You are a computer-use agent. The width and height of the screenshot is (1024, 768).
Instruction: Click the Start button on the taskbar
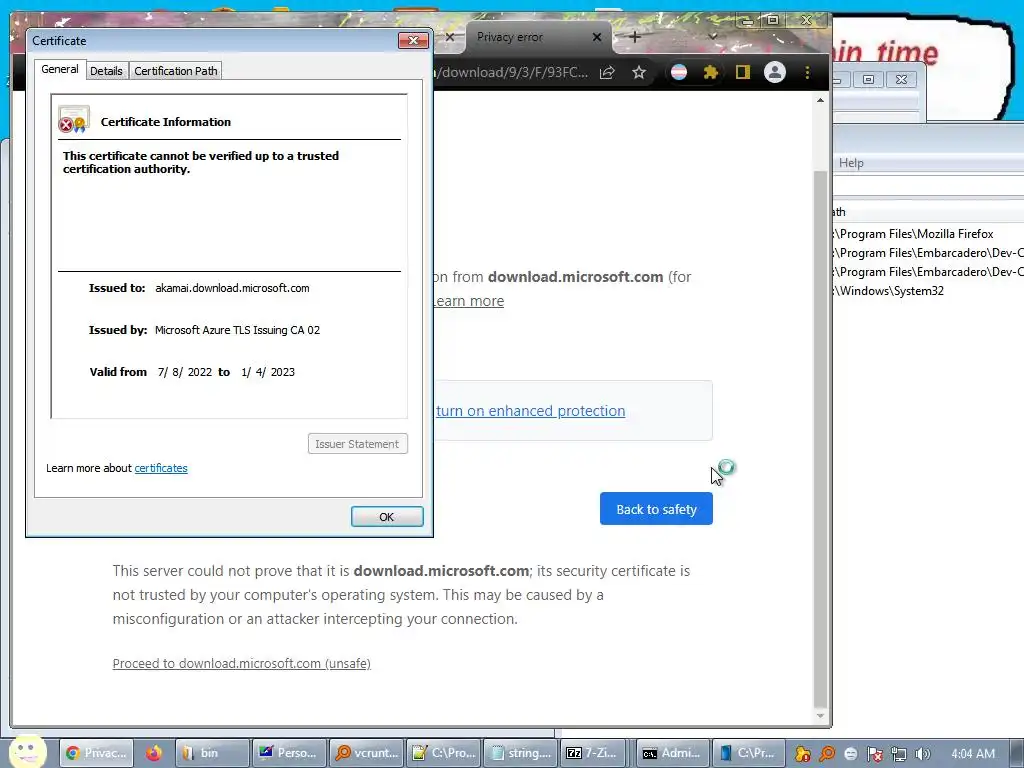pyautogui.click(x=27, y=752)
